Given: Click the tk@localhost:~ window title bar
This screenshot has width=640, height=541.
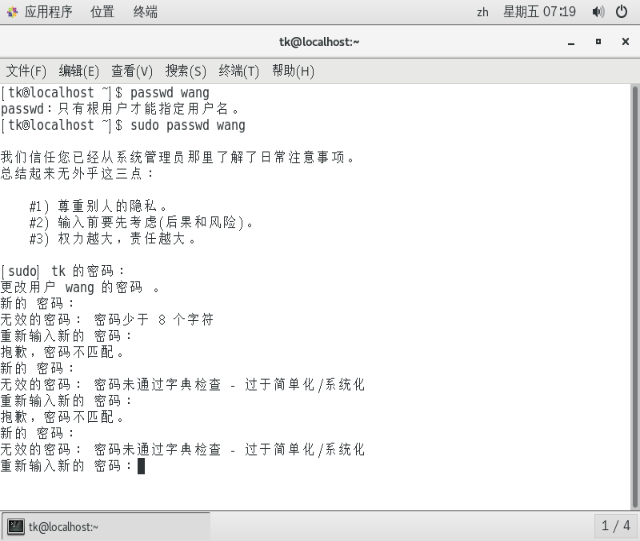Looking at the screenshot, I should [319, 42].
